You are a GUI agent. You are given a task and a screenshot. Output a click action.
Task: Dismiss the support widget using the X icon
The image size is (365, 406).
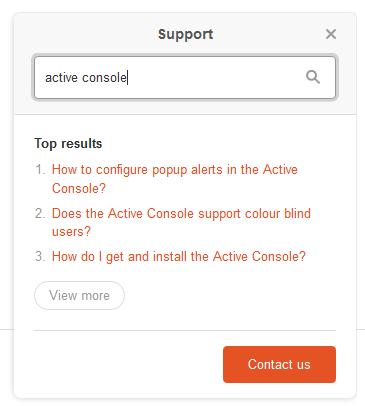click(x=331, y=34)
